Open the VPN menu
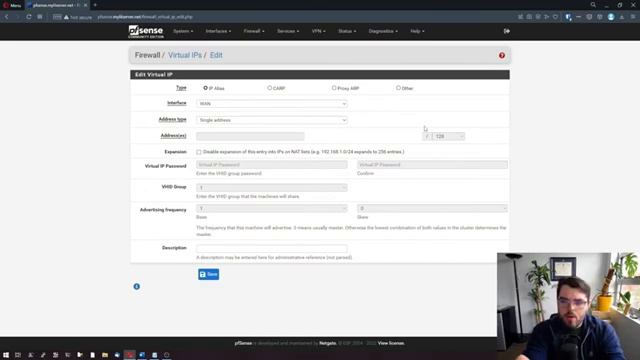 tap(318, 31)
